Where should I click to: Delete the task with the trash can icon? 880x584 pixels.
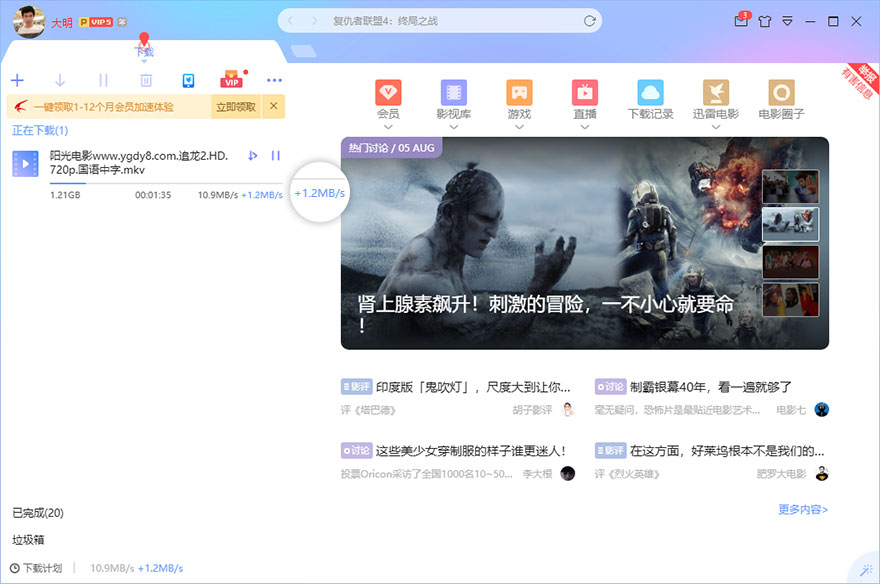point(146,80)
